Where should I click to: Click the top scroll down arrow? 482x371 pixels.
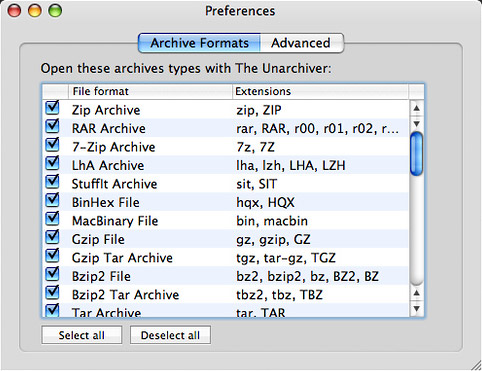(x=416, y=124)
